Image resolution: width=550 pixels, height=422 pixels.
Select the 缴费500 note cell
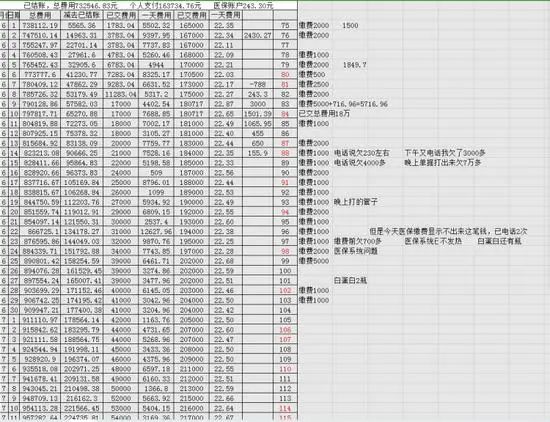coord(312,74)
